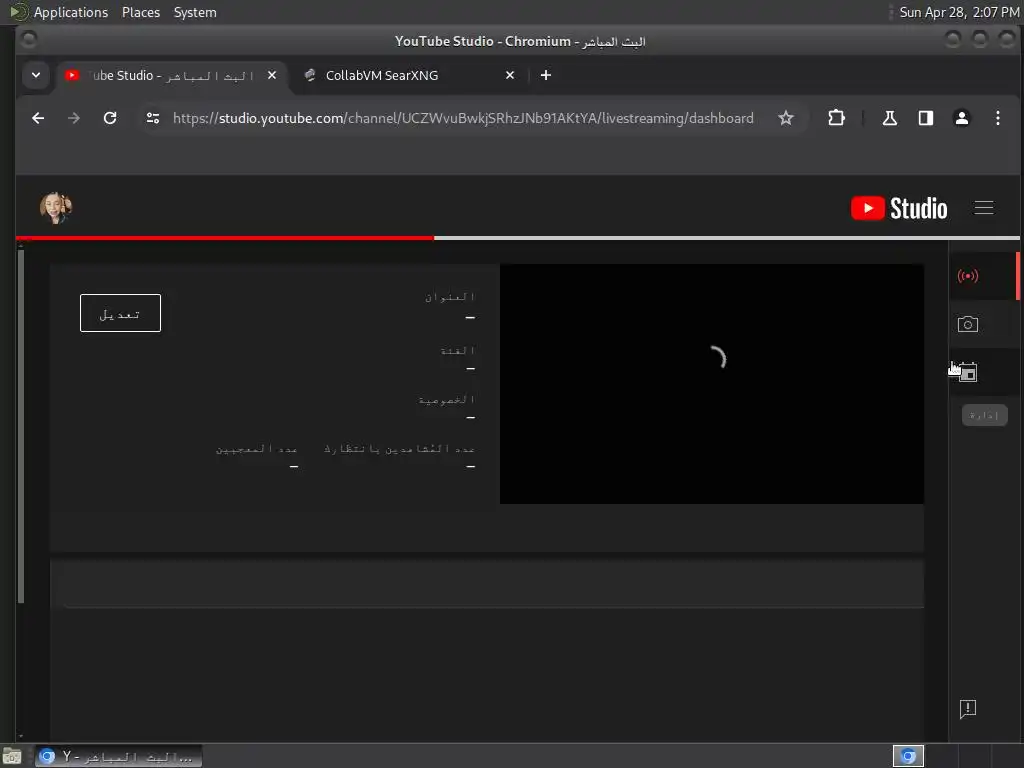Open the Extensions puzzle icon

coord(836,118)
